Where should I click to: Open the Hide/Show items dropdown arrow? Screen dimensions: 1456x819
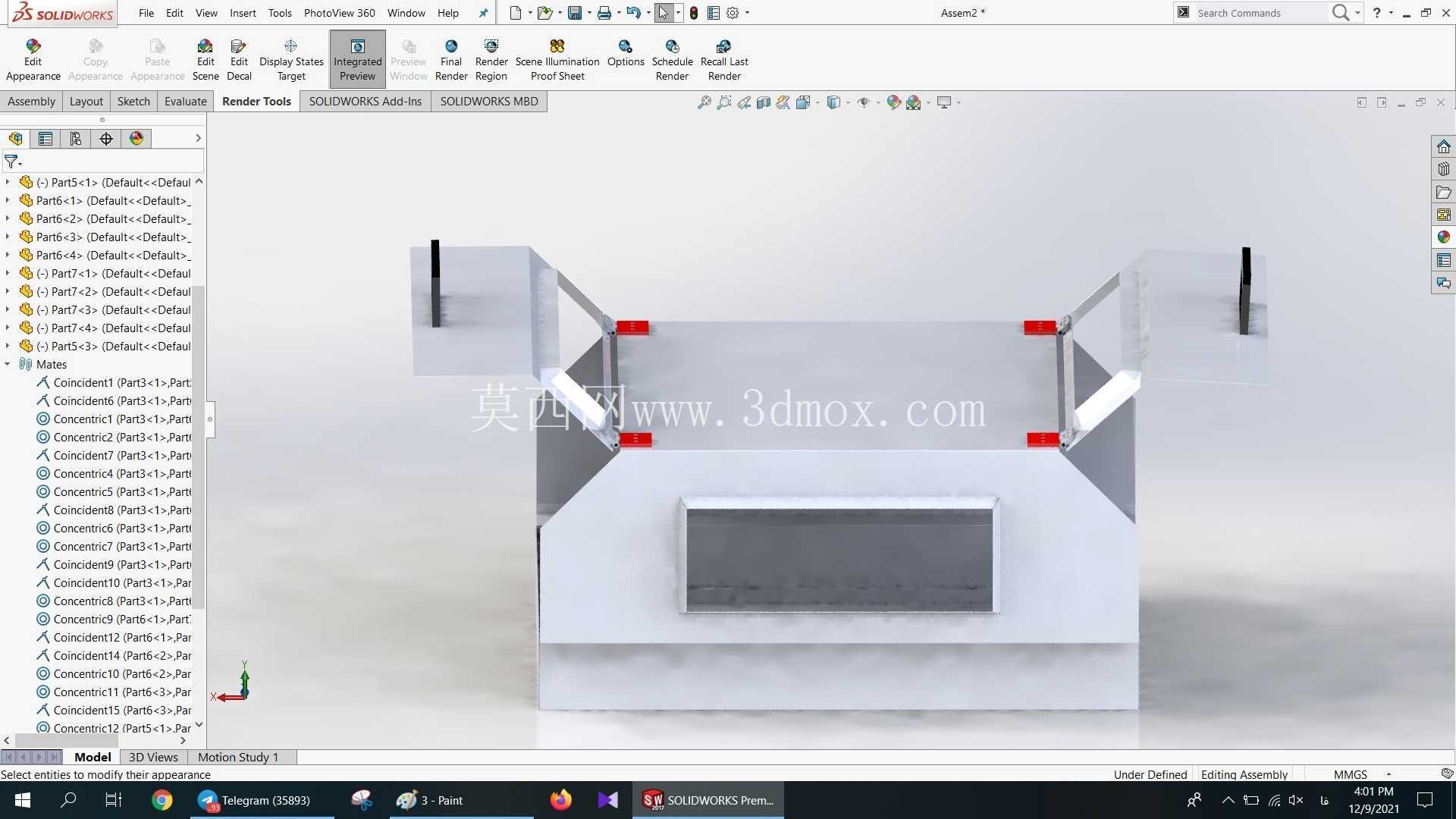(878, 102)
